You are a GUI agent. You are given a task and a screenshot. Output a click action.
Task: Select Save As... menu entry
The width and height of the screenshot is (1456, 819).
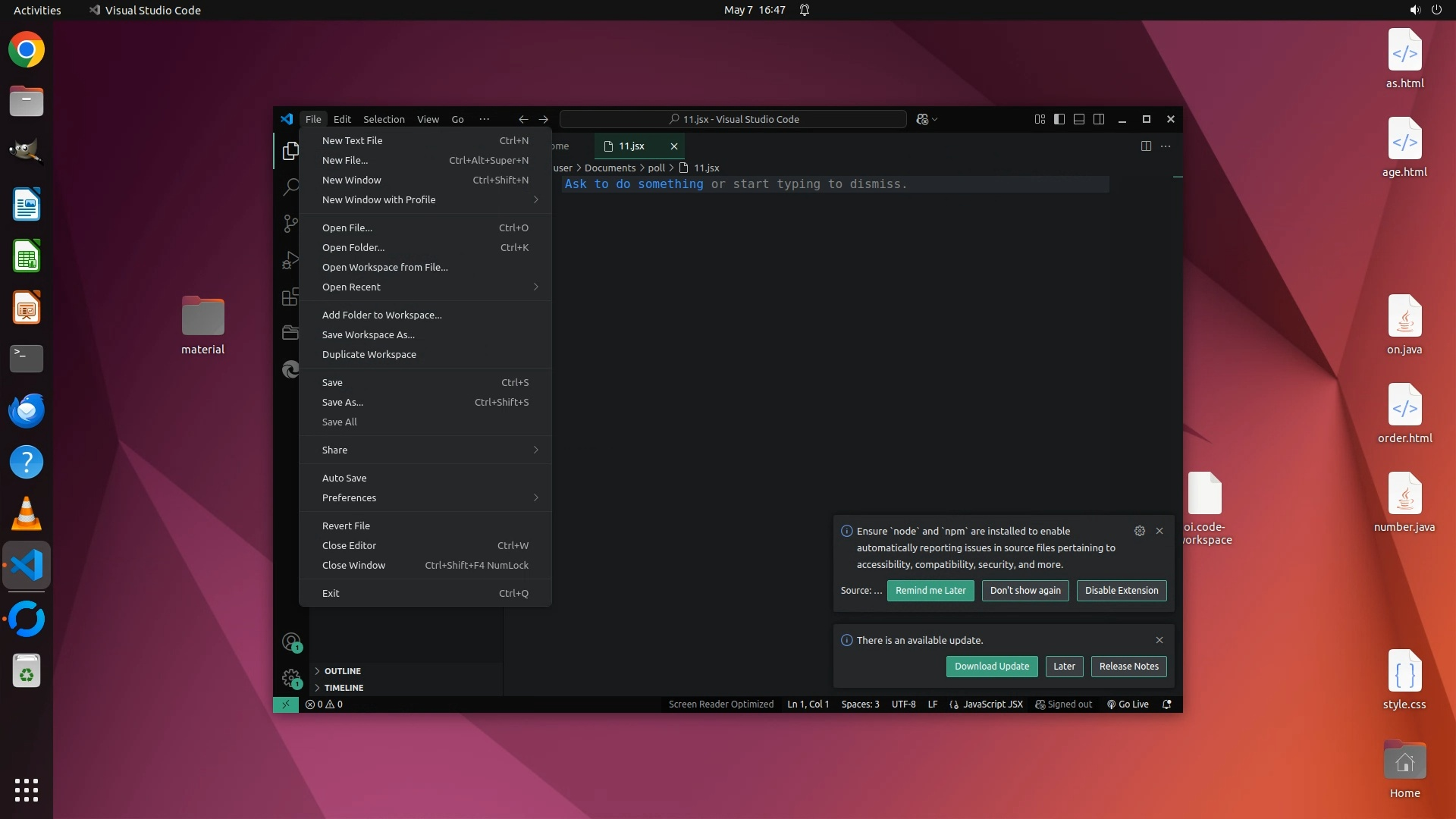[x=343, y=402]
